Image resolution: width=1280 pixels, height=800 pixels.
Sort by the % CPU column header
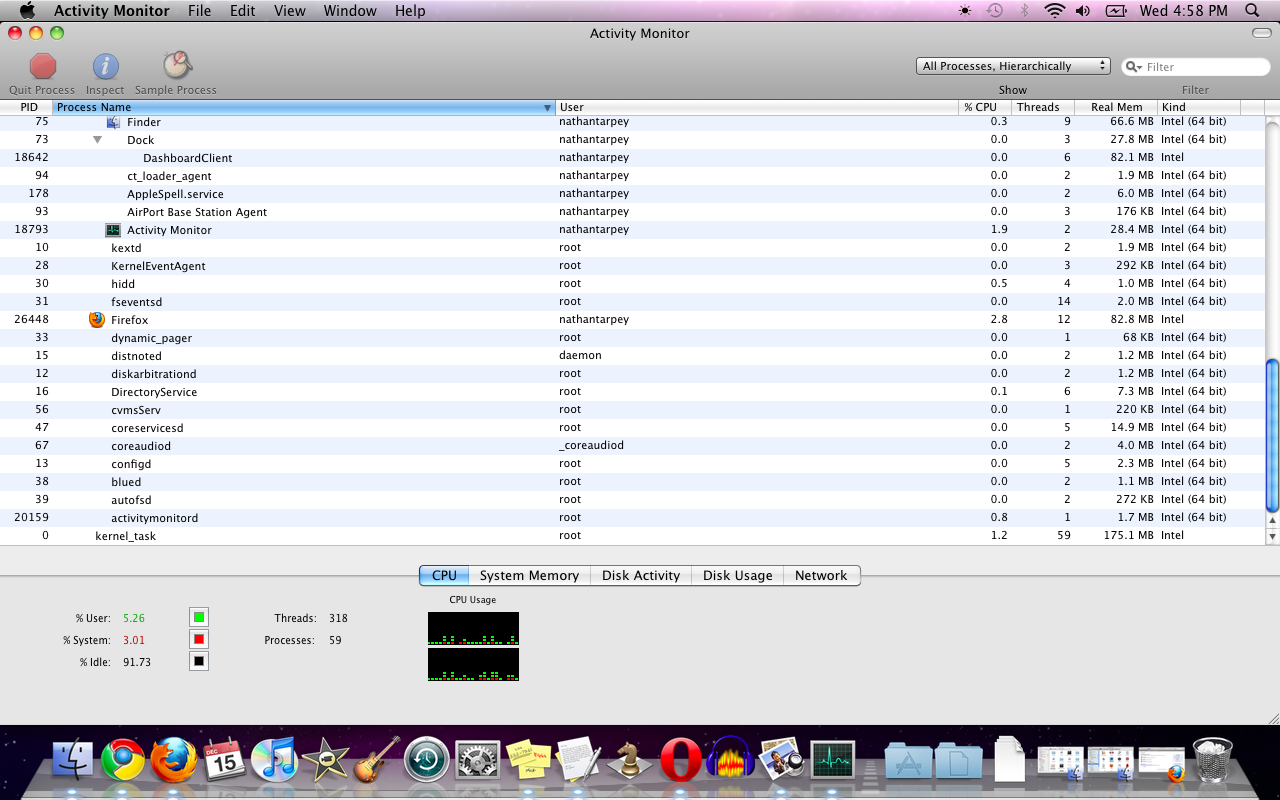985,107
